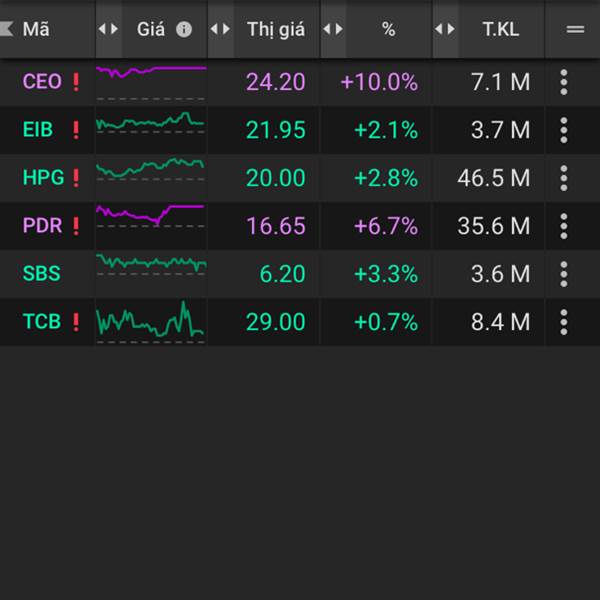The image size is (600, 600).
Task: Click the 3.7 M volume cell
Action: [501, 130]
